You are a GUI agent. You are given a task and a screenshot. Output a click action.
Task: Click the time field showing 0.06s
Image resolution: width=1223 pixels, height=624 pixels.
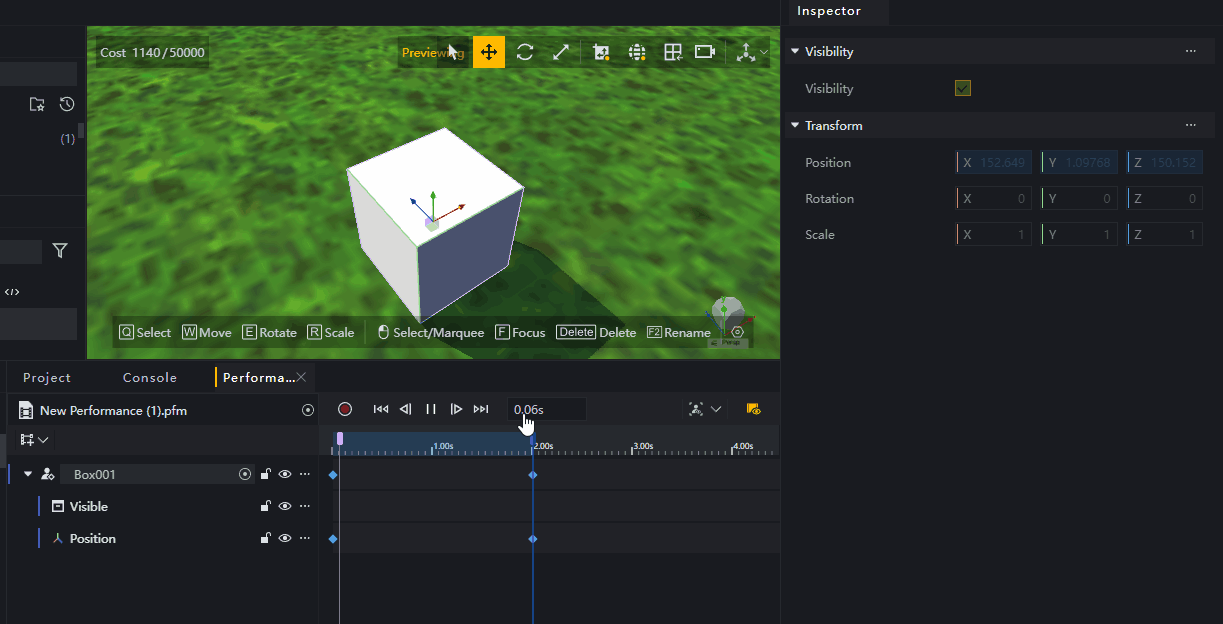[546, 409]
